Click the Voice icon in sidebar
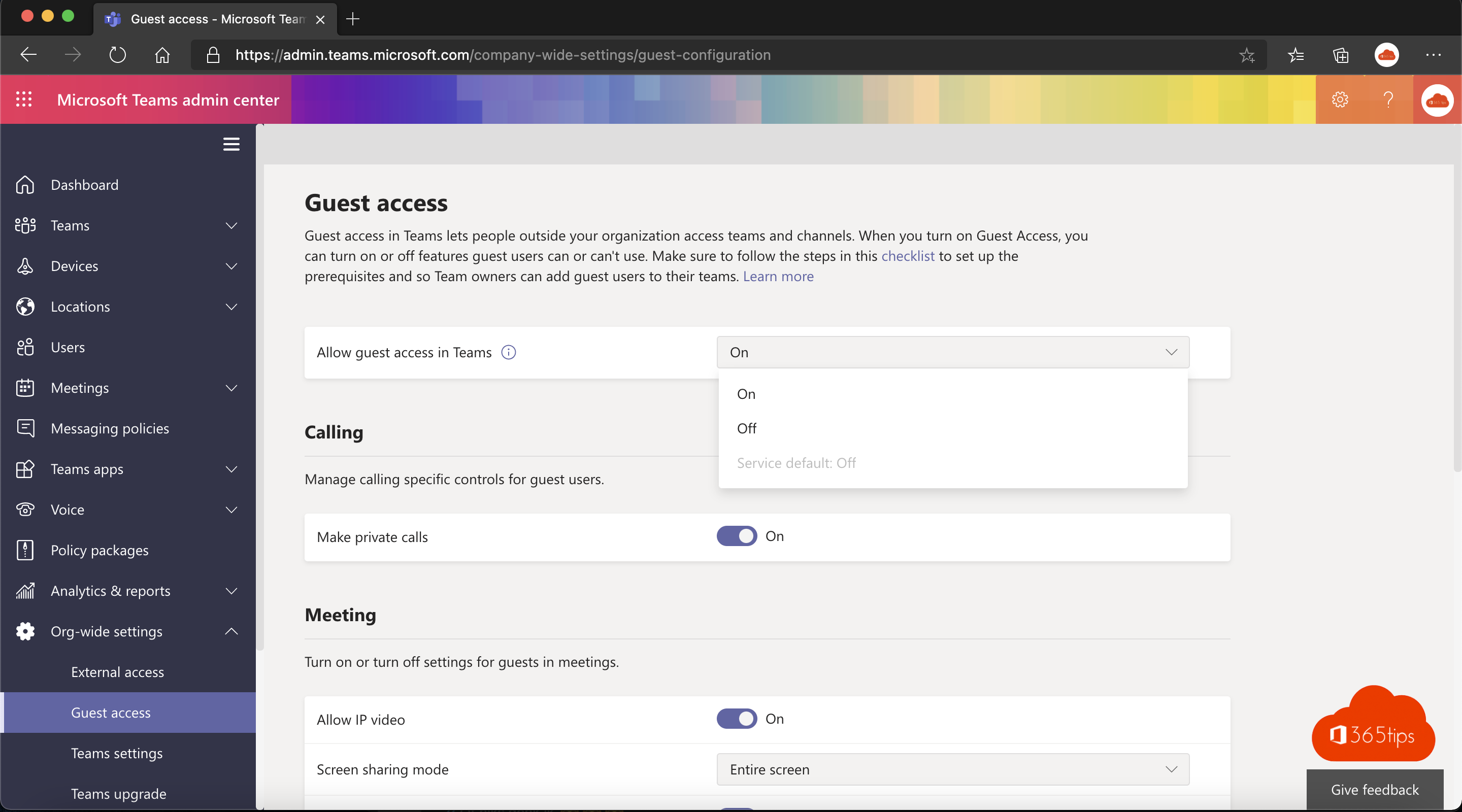Screen dimensions: 1462x812 25,509
